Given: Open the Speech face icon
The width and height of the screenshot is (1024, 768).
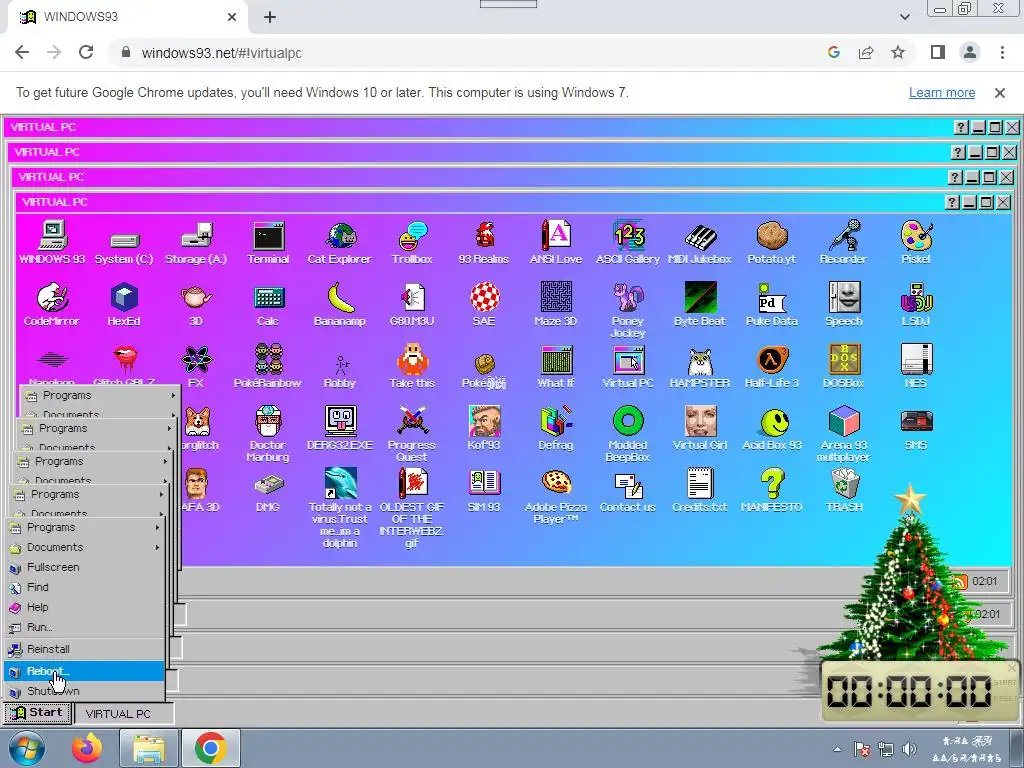Looking at the screenshot, I should point(844,304).
